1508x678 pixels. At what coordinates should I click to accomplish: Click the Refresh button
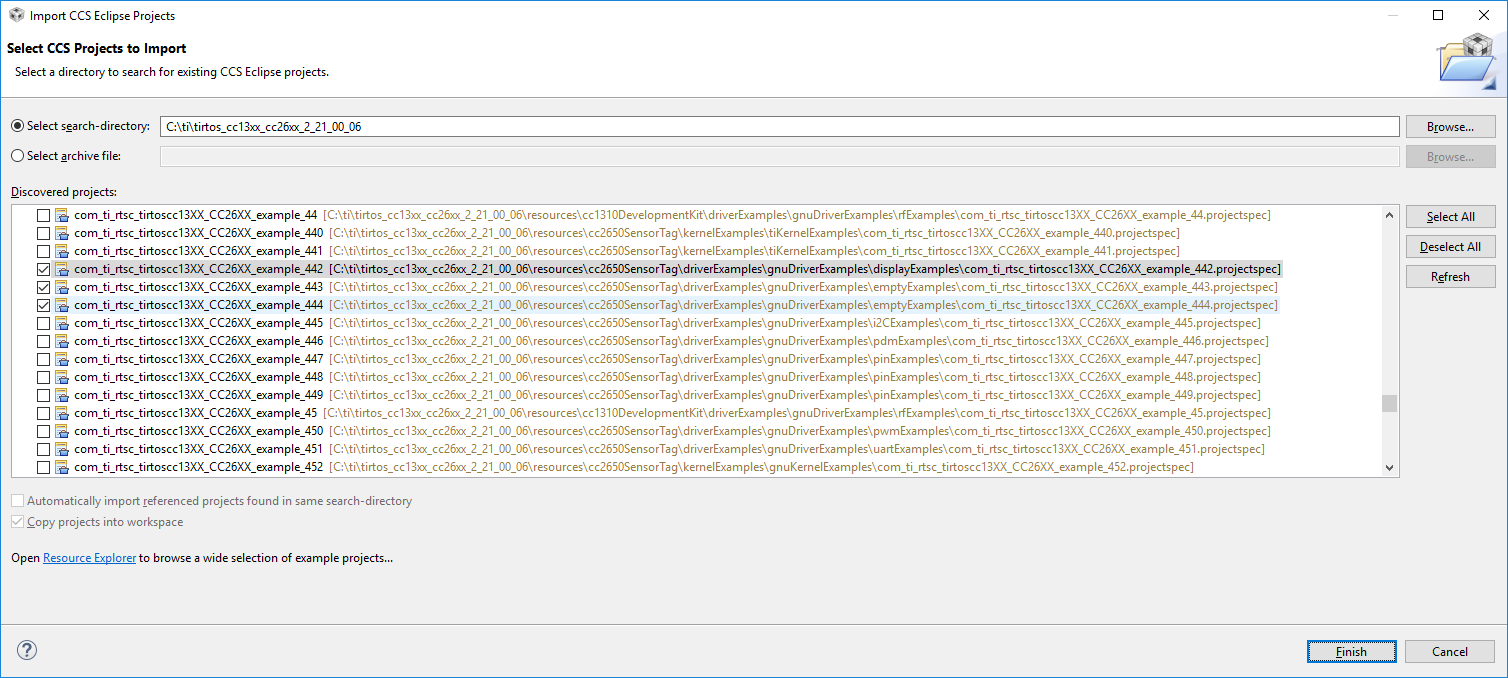click(x=1450, y=276)
